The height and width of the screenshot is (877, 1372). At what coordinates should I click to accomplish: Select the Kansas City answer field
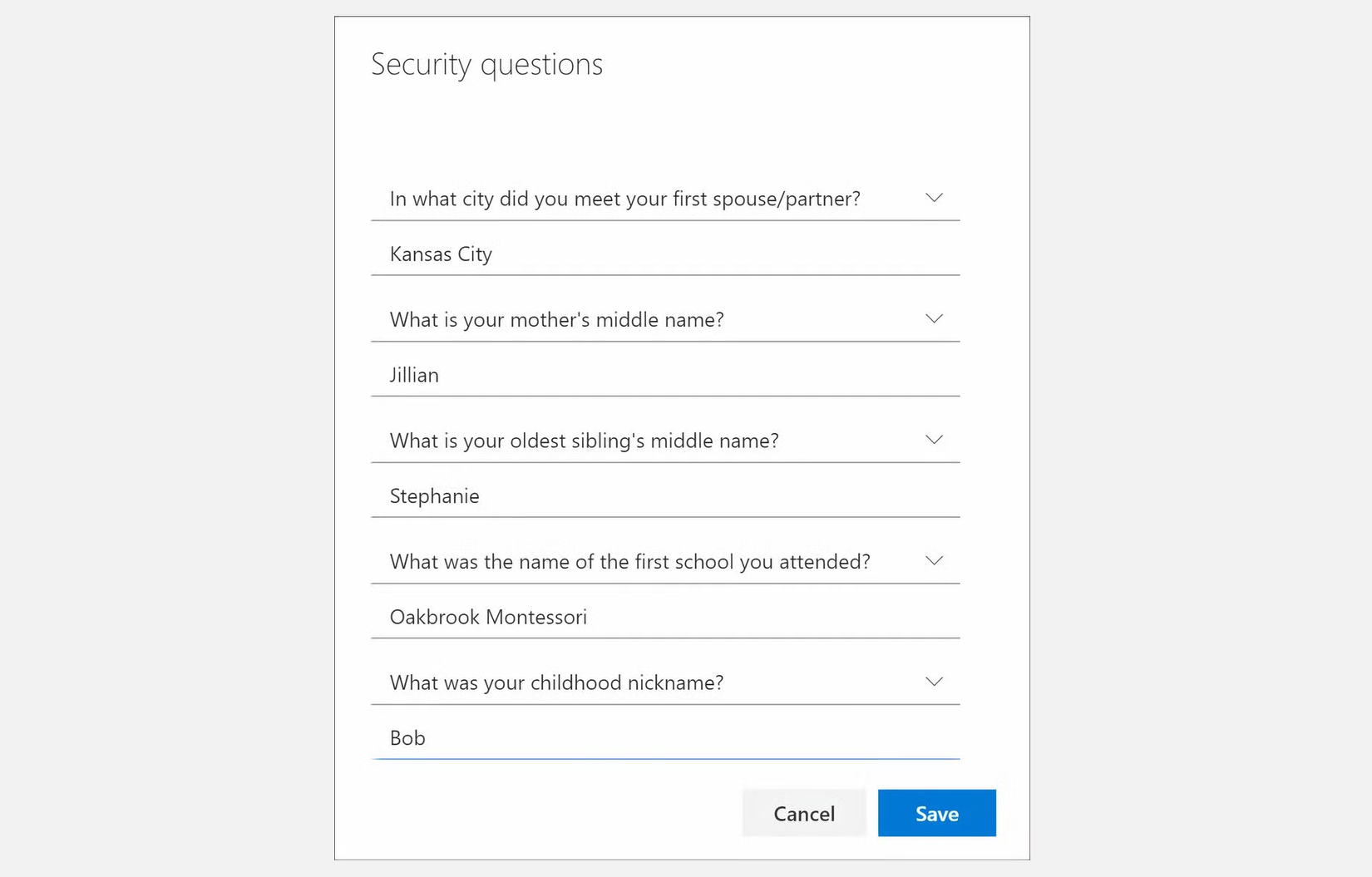coord(665,254)
